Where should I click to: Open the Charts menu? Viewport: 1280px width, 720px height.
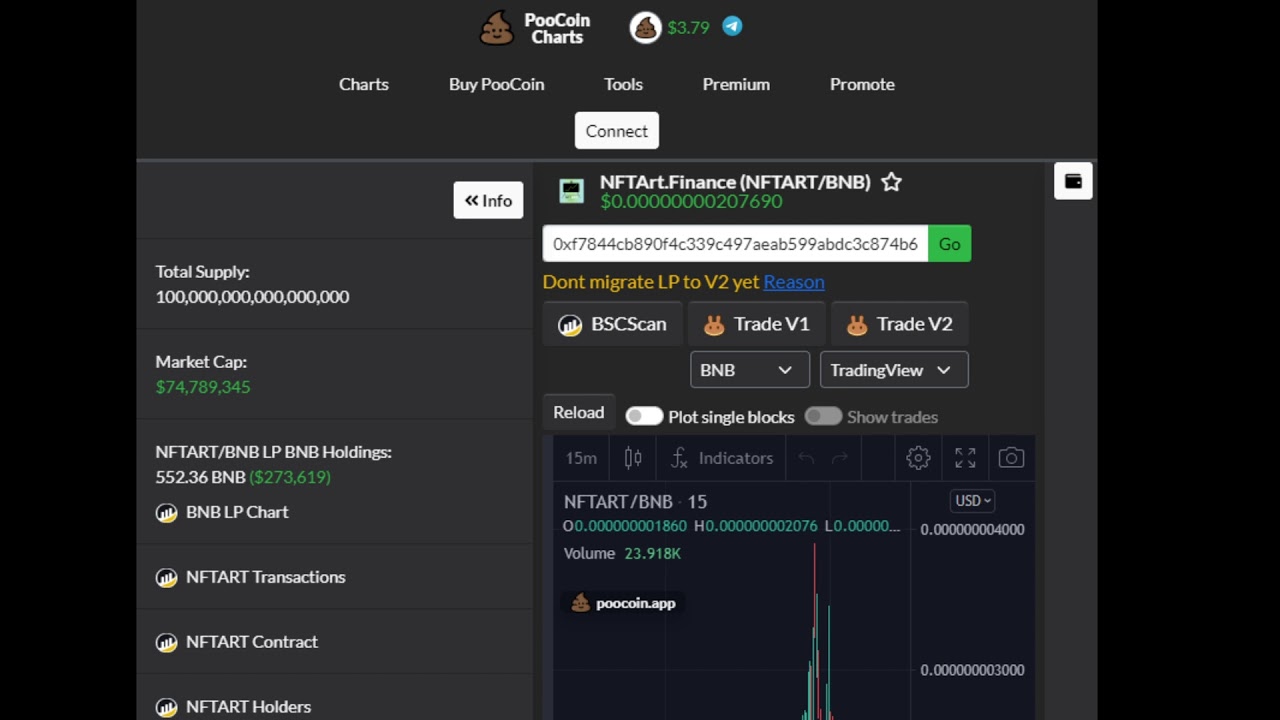tap(364, 84)
